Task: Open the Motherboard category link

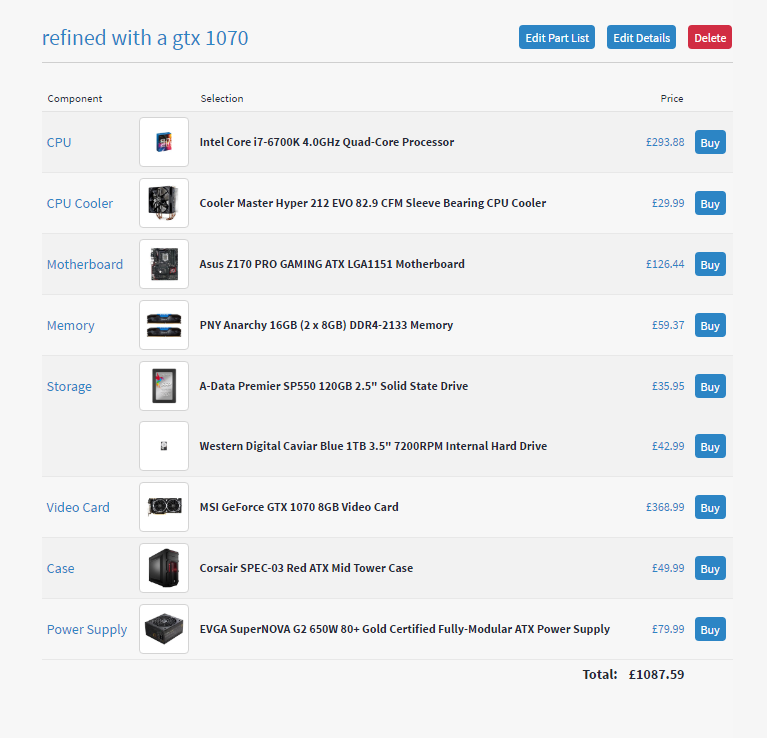Action: 85,265
